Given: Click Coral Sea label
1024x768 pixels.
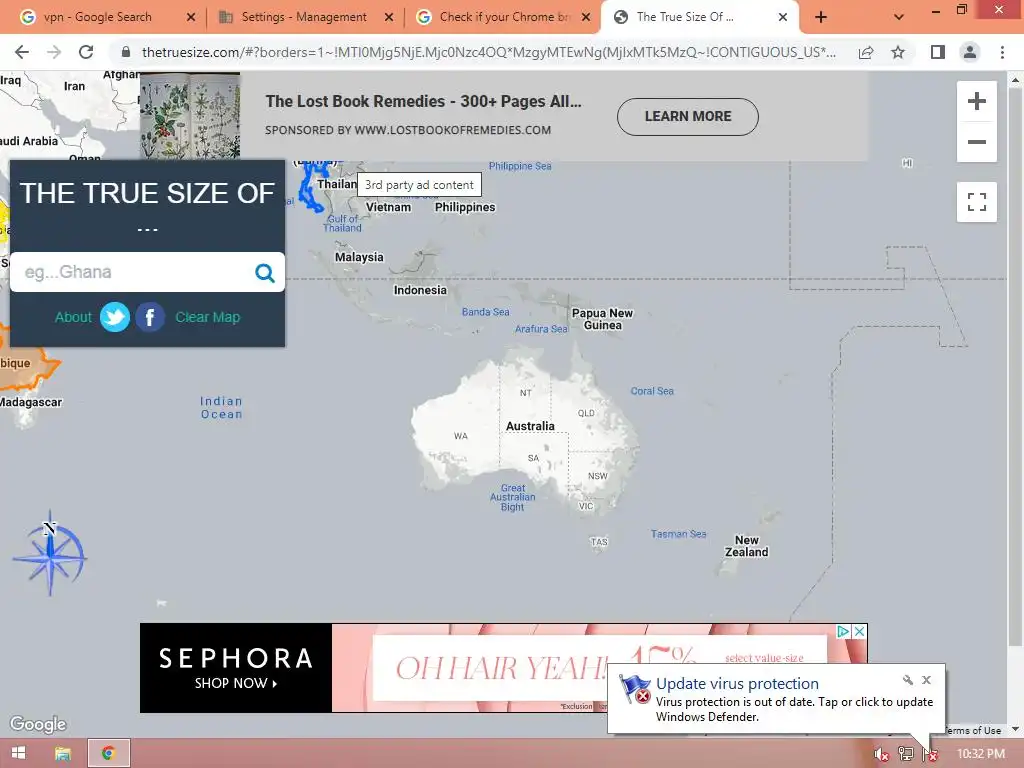Looking at the screenshot, I should coord(652,391).
